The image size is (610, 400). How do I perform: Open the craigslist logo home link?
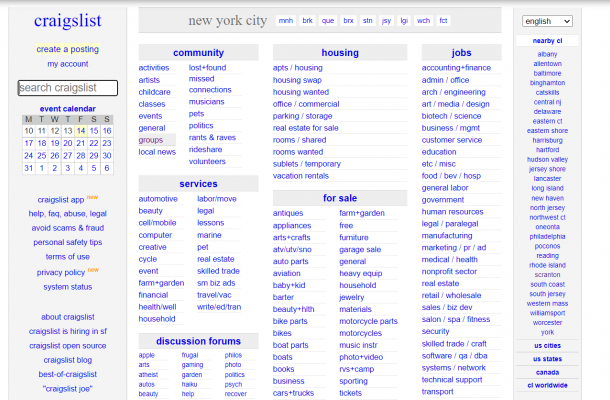coord(68,20)
